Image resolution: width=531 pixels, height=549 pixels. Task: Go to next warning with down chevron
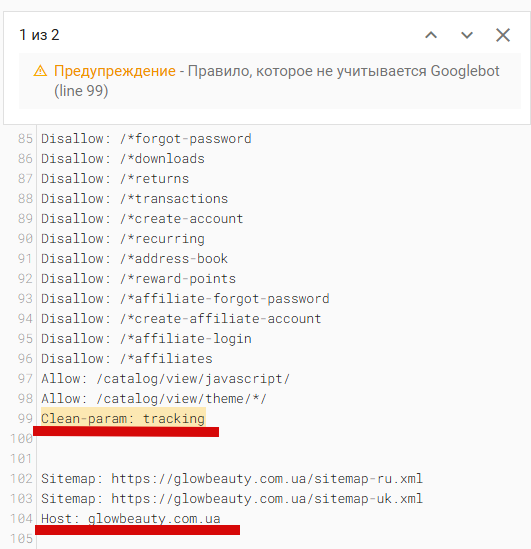(467, 35)
